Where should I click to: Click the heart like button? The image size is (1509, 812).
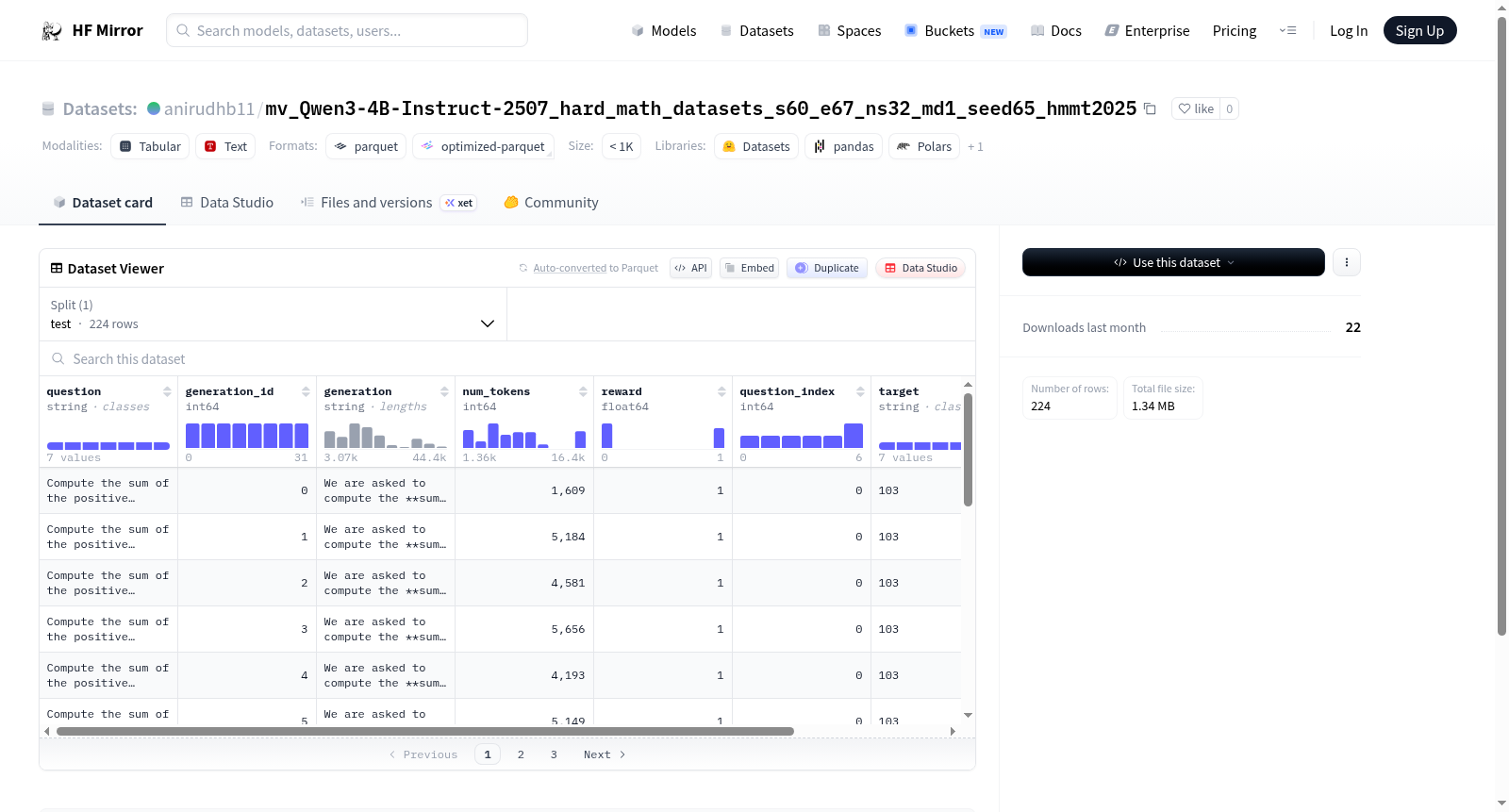click(1196, 108)
